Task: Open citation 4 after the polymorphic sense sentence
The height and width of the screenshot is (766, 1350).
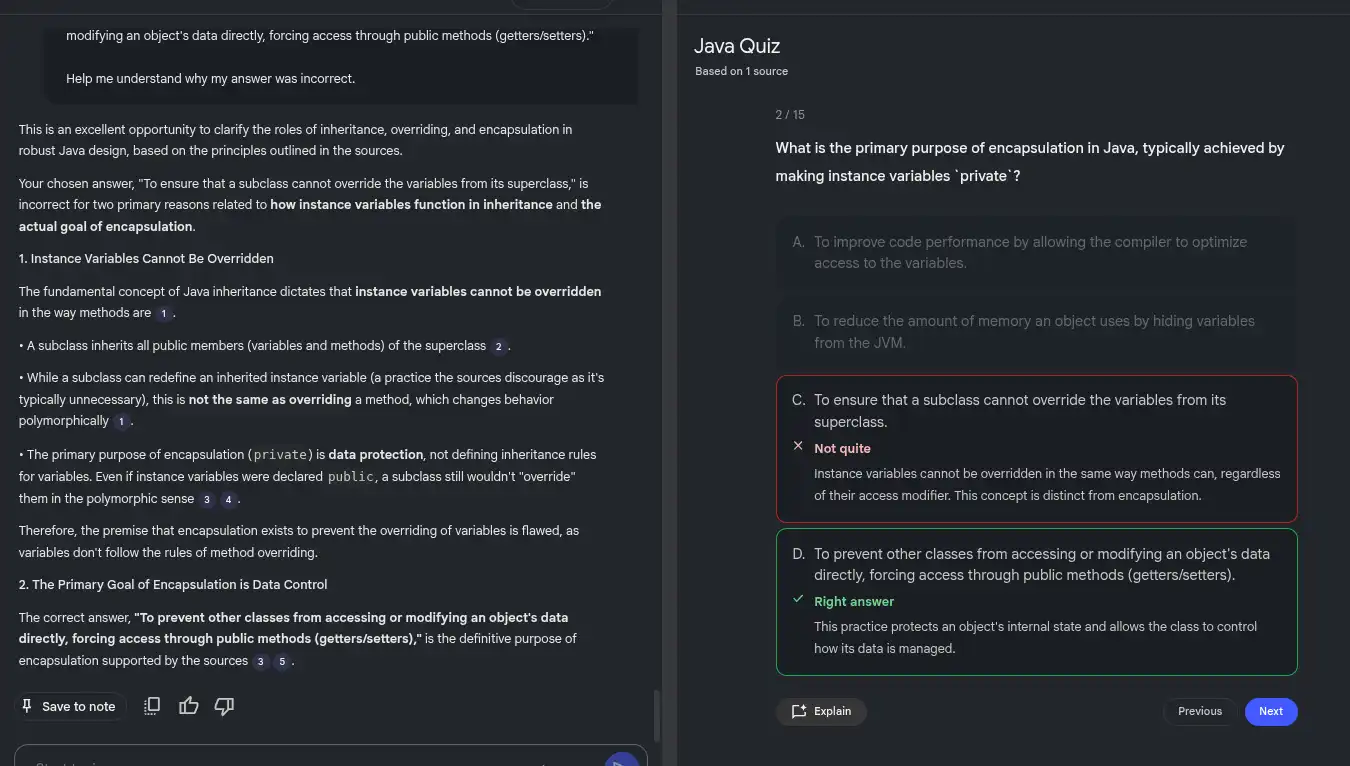Action: (x=229, y=499)
